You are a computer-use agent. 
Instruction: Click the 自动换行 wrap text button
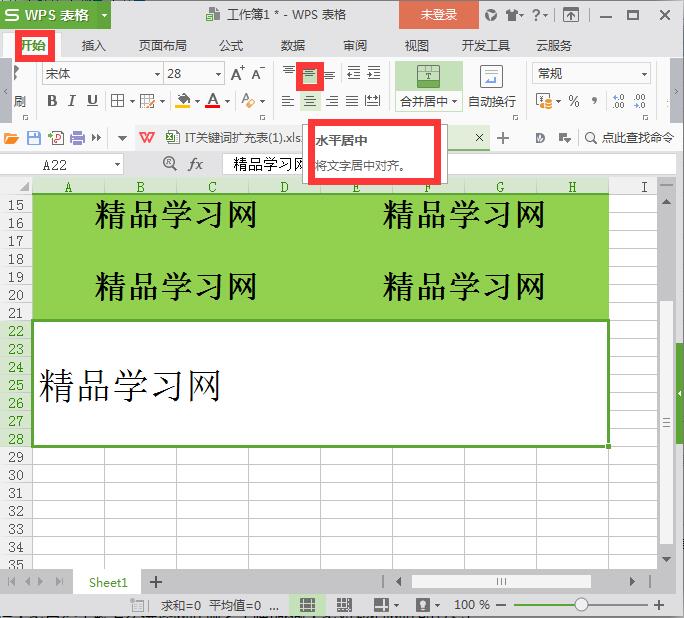point(492,89)
